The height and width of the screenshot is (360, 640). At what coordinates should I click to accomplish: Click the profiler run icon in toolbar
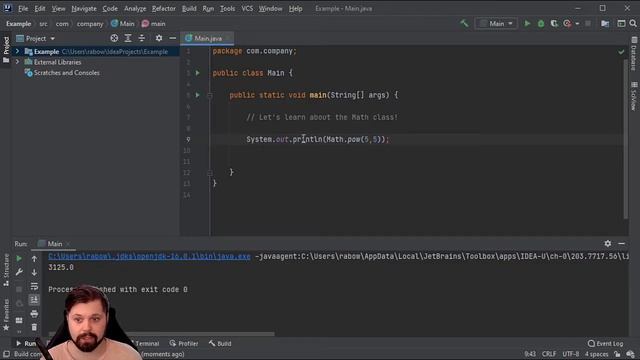coord(567,24)
